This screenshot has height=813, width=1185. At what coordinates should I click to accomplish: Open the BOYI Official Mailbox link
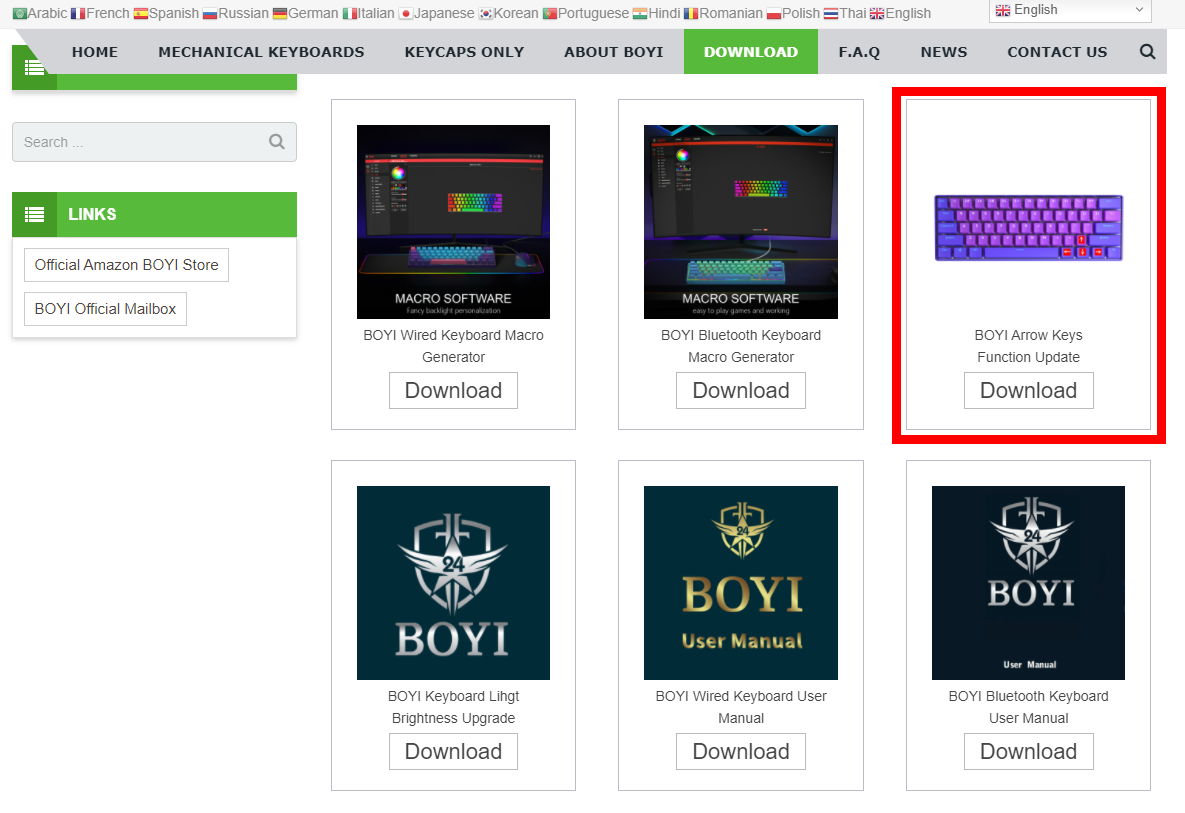(105, 309)
